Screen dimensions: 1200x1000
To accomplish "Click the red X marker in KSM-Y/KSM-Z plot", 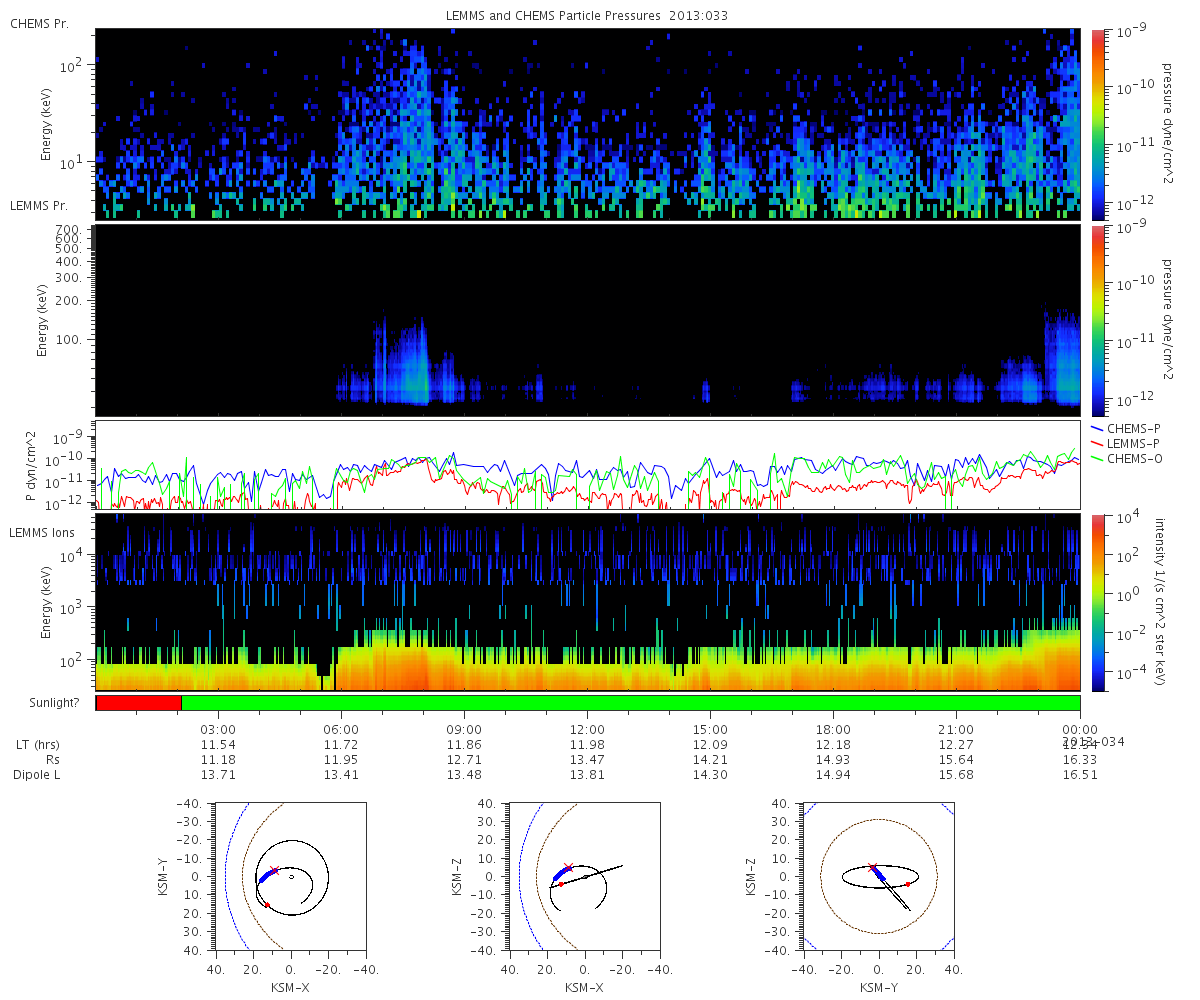I will [x=872, y=867].
